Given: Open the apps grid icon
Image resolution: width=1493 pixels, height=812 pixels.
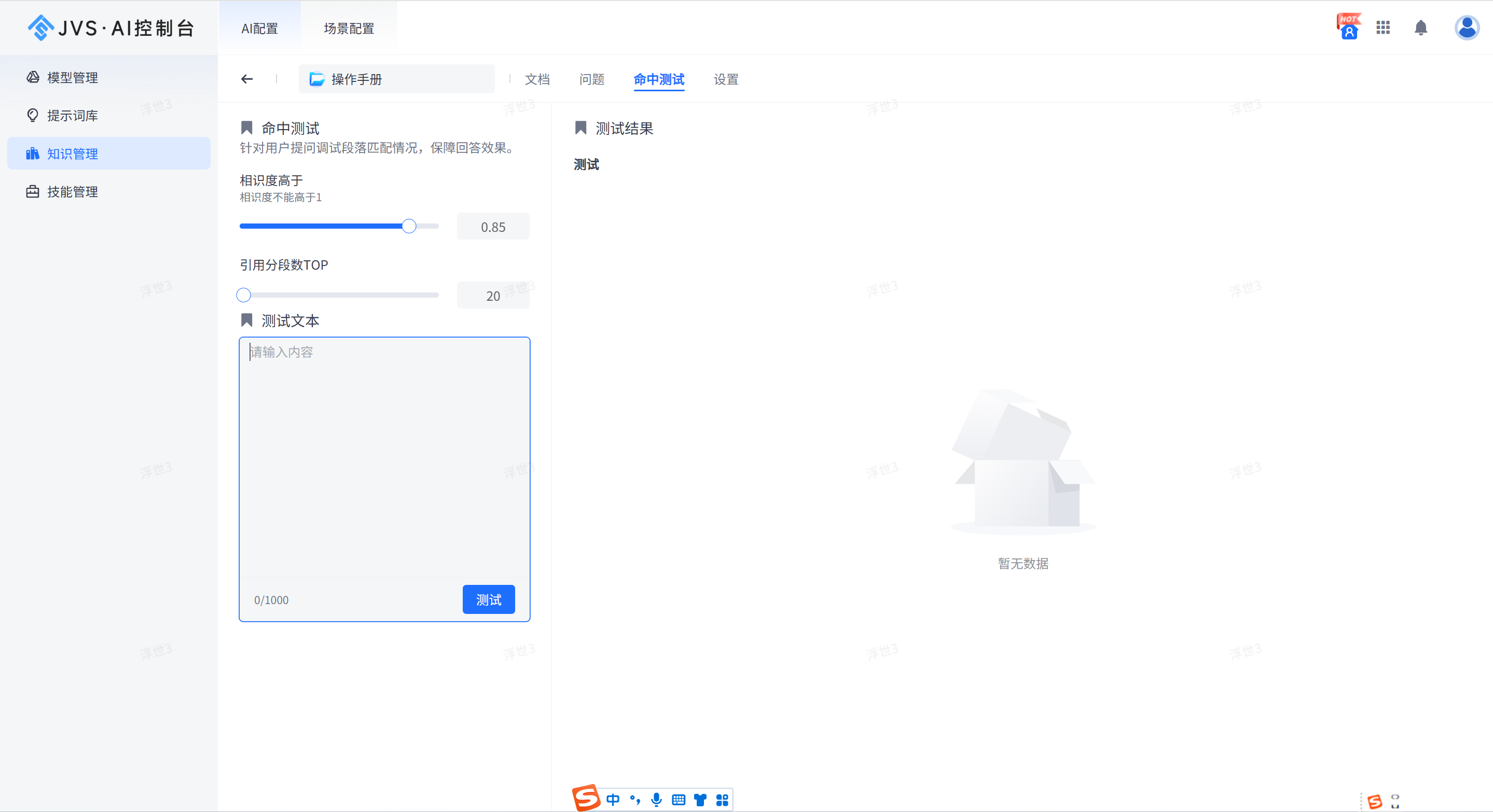Looking at the screenshot, I should [x=1383, y=27].
